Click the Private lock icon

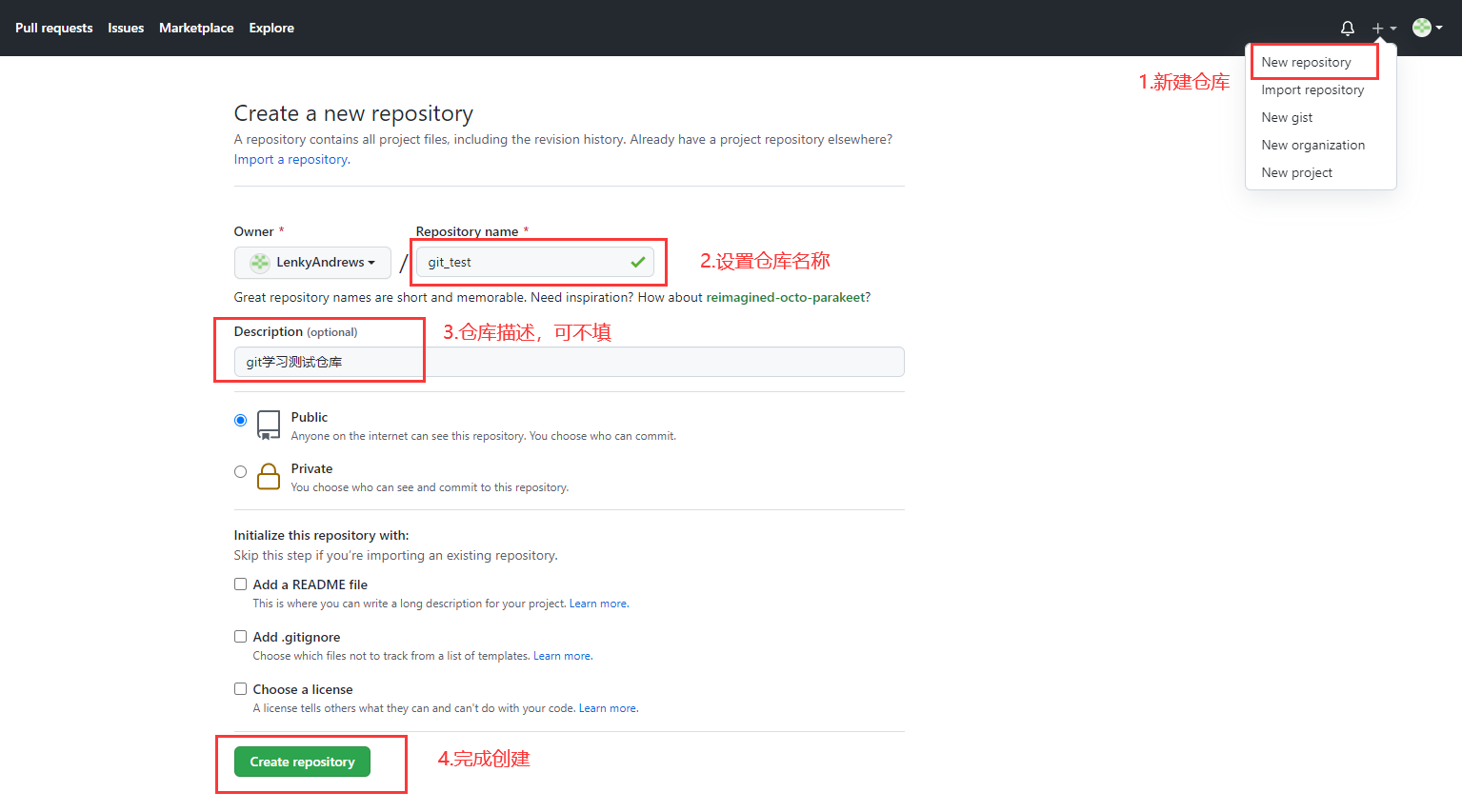[x=269, y=476]
